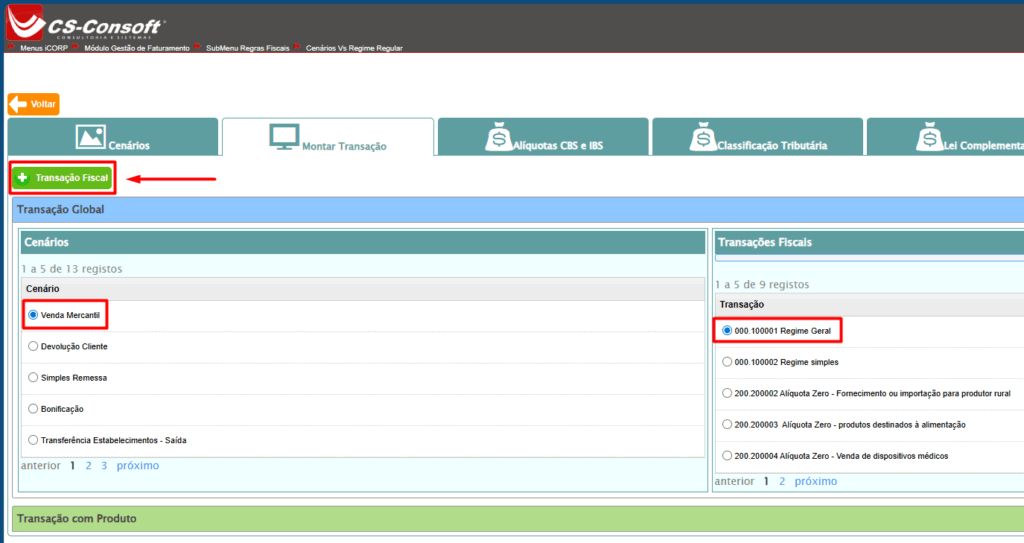Choose 000.100002 Regime simples radio button

click(727, 361)
